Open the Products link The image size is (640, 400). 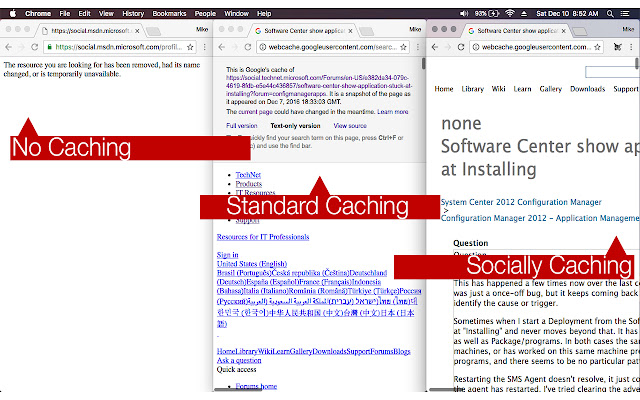249,184
